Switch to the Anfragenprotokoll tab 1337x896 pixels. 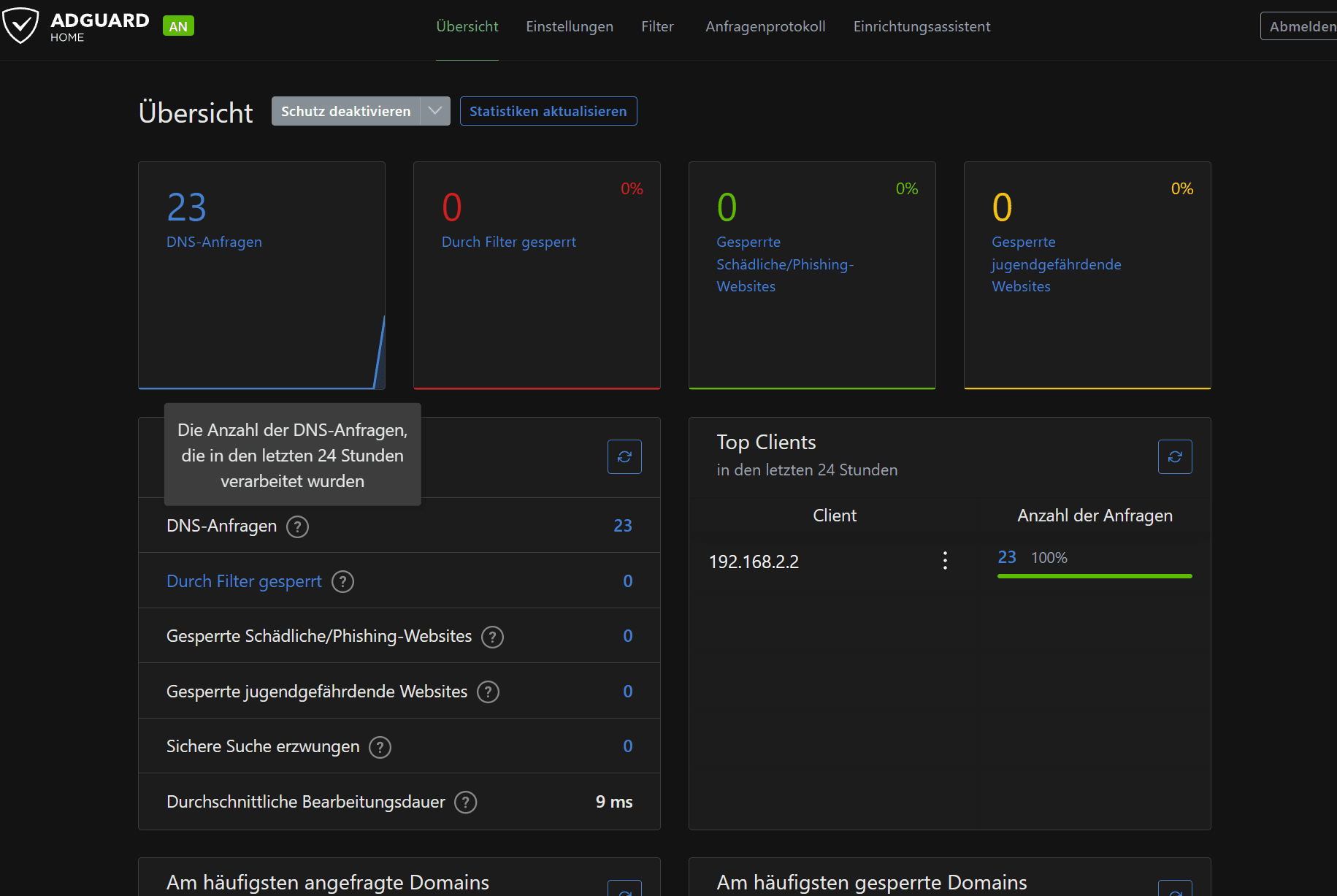coord(765,26)
